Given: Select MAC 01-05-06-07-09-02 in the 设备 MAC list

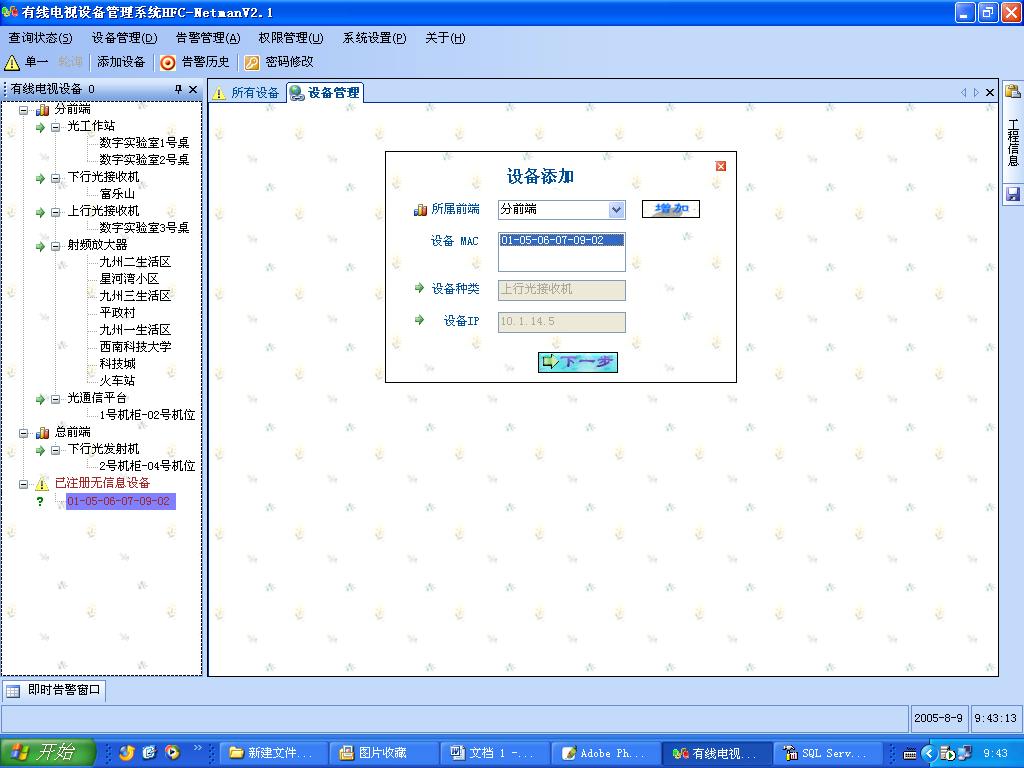Looking at the screenshot, I should [552, 240].
